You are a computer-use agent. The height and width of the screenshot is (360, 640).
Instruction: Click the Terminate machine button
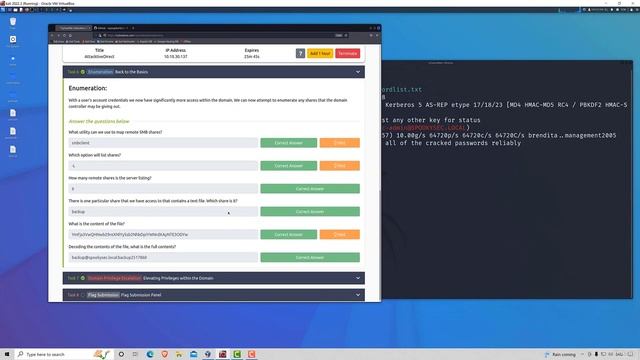point(347,53)
